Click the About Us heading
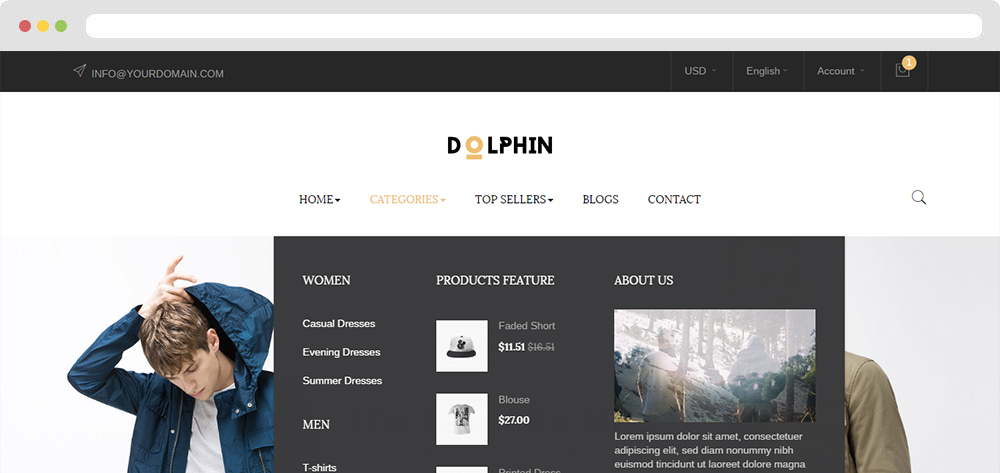 [643, 280]
